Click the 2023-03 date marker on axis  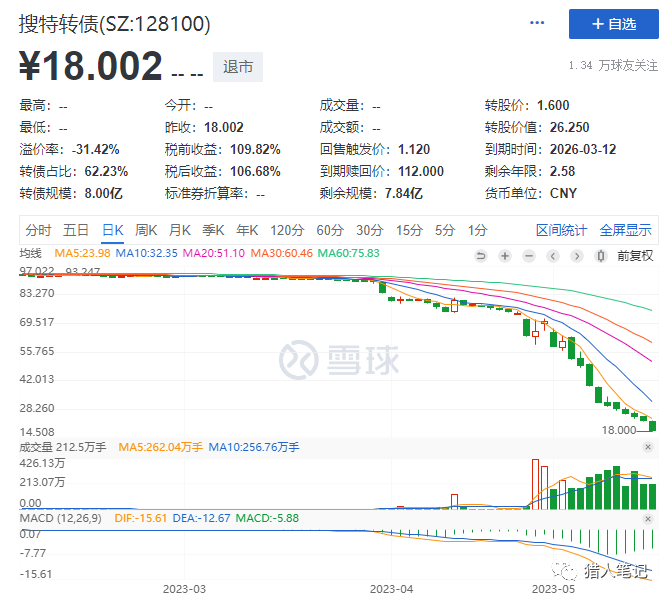point(184,589)
